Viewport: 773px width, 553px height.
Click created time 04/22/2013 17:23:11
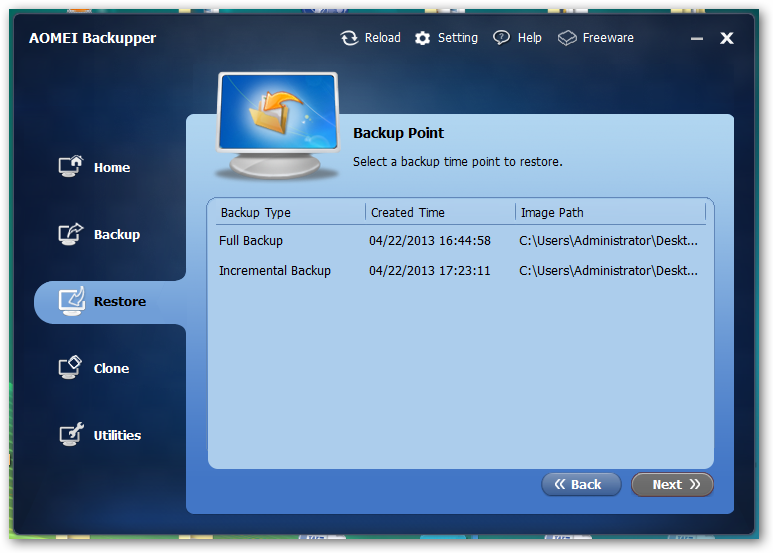point(430,271)
